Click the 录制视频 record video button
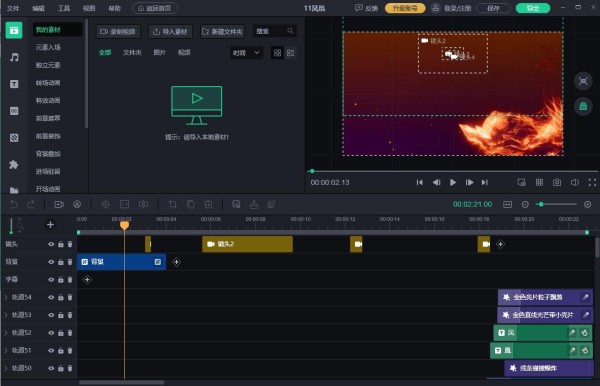 coord(118,31)
